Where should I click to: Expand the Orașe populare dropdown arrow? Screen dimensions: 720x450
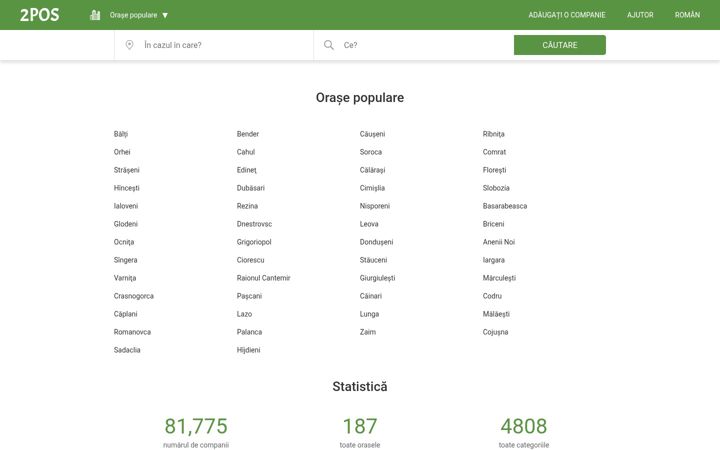coord(165,15)
